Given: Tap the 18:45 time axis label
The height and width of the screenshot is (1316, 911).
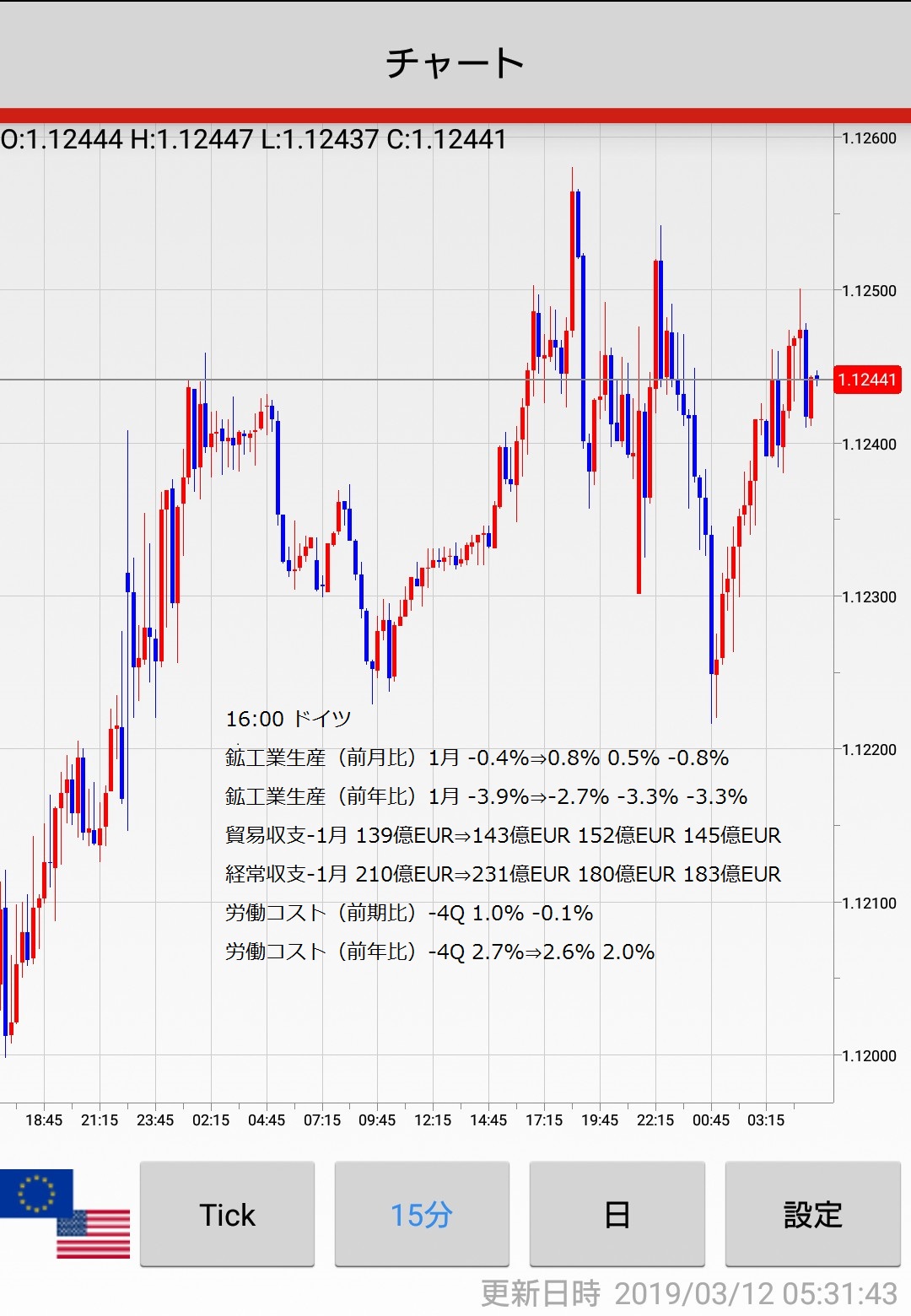Looking at the screenshot, I should click(44, 1120).
